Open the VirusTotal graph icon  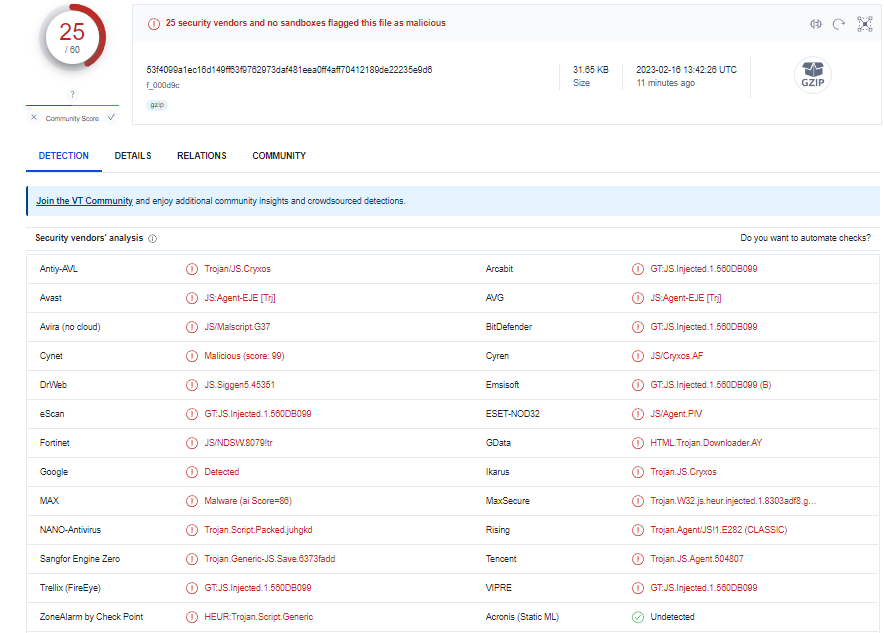(865, 23)
